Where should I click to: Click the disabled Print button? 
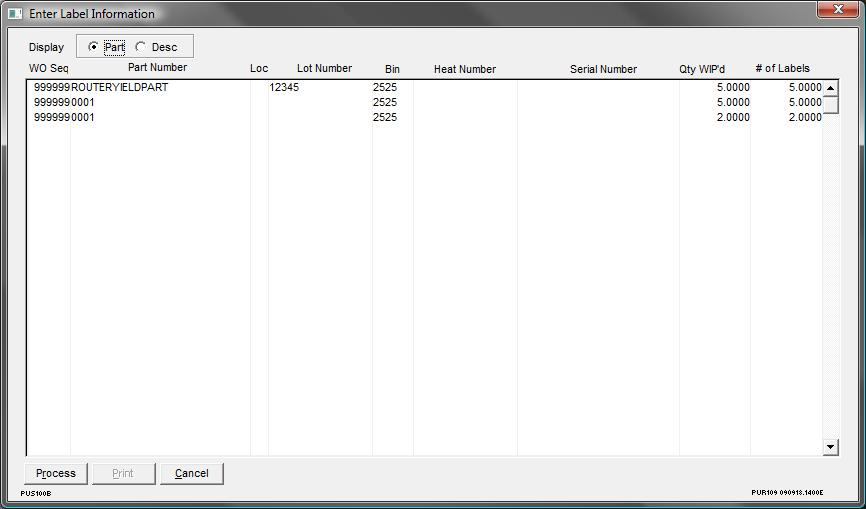click(x=123, y=474)
